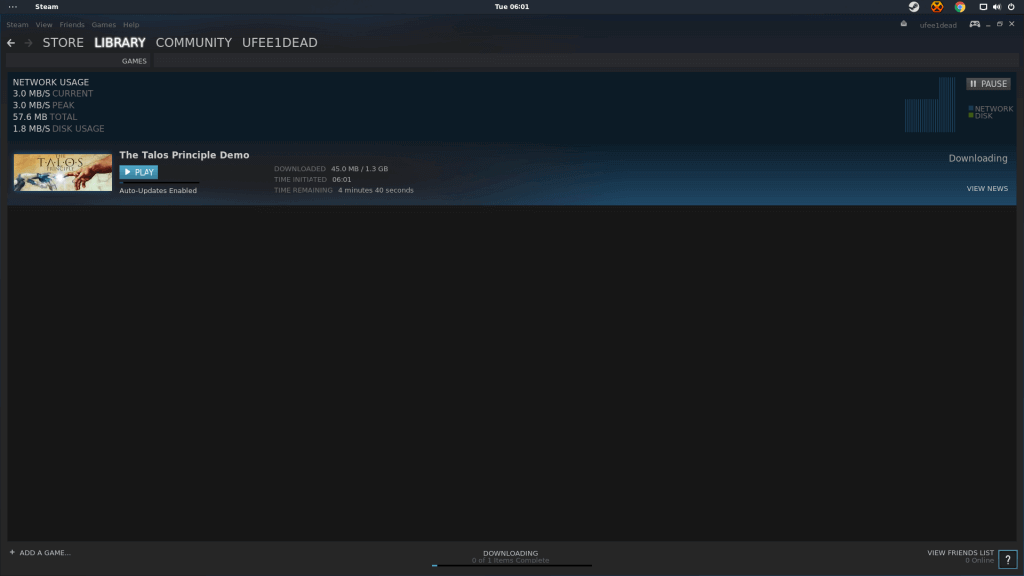Open the Games menu
Viewport: 1024px width, 576px height.
(x=103, y=25)
